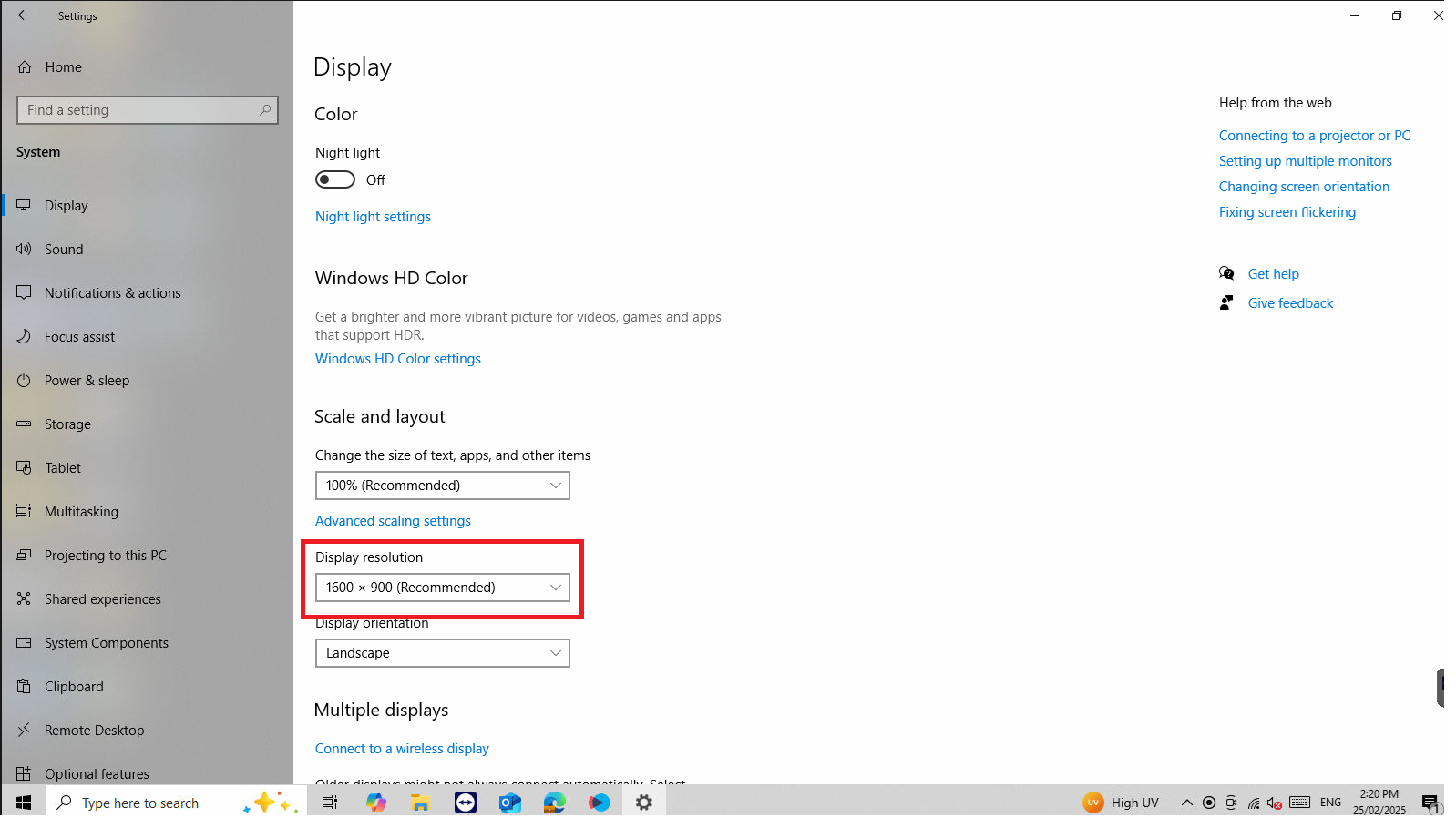This screenshot has width=1456, height=818.
Task: Click the Optional features icon
Action: [24, 774]
